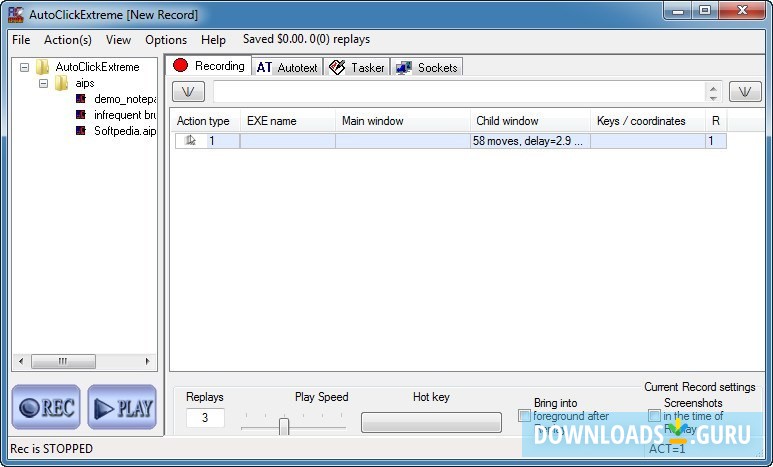
Task: Click the Softpedia.aip file icon
Action: 81,130
